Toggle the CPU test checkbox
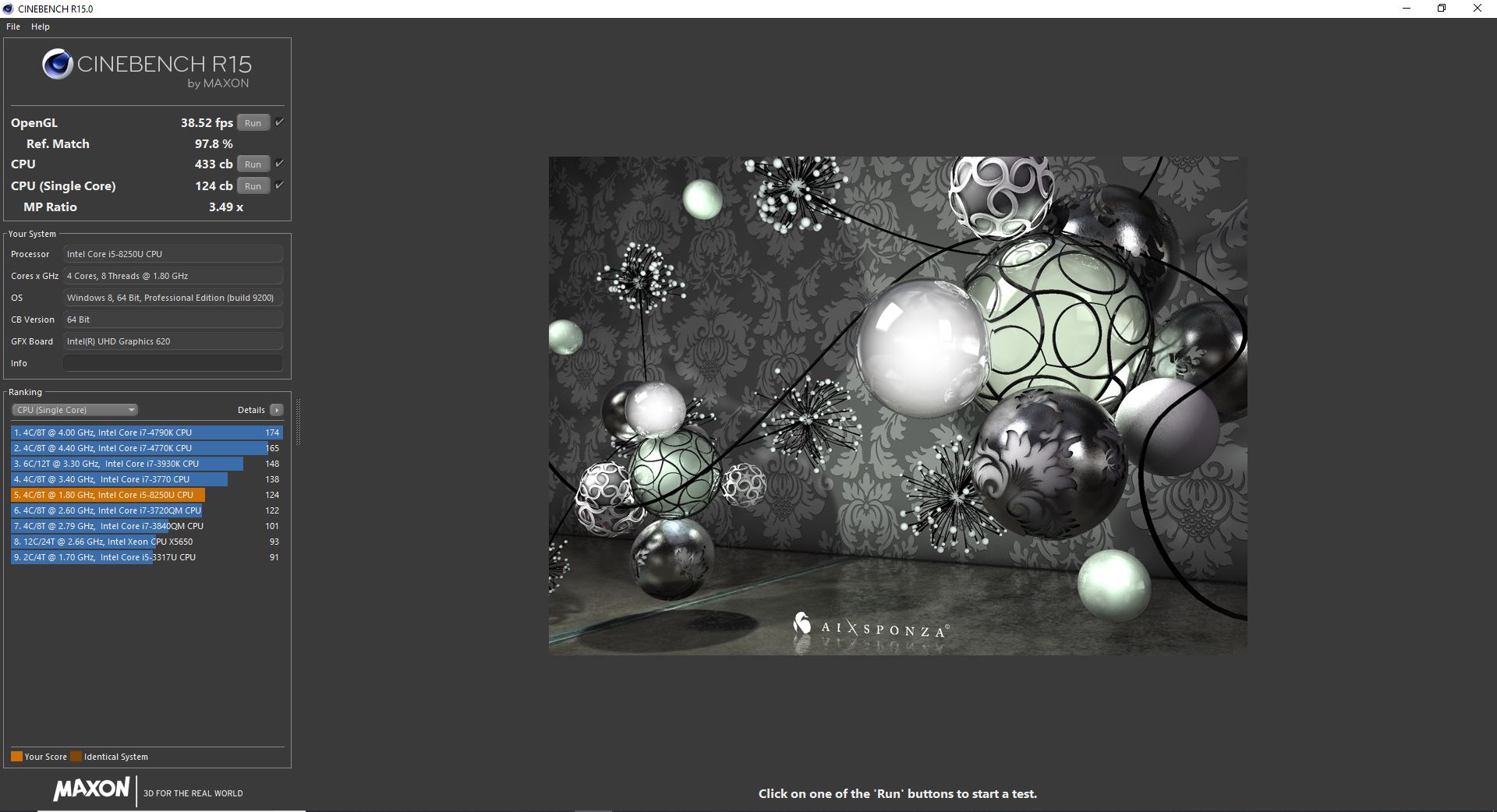The height and width of the screenshot is (812, 1497). (x=279, y=164)
